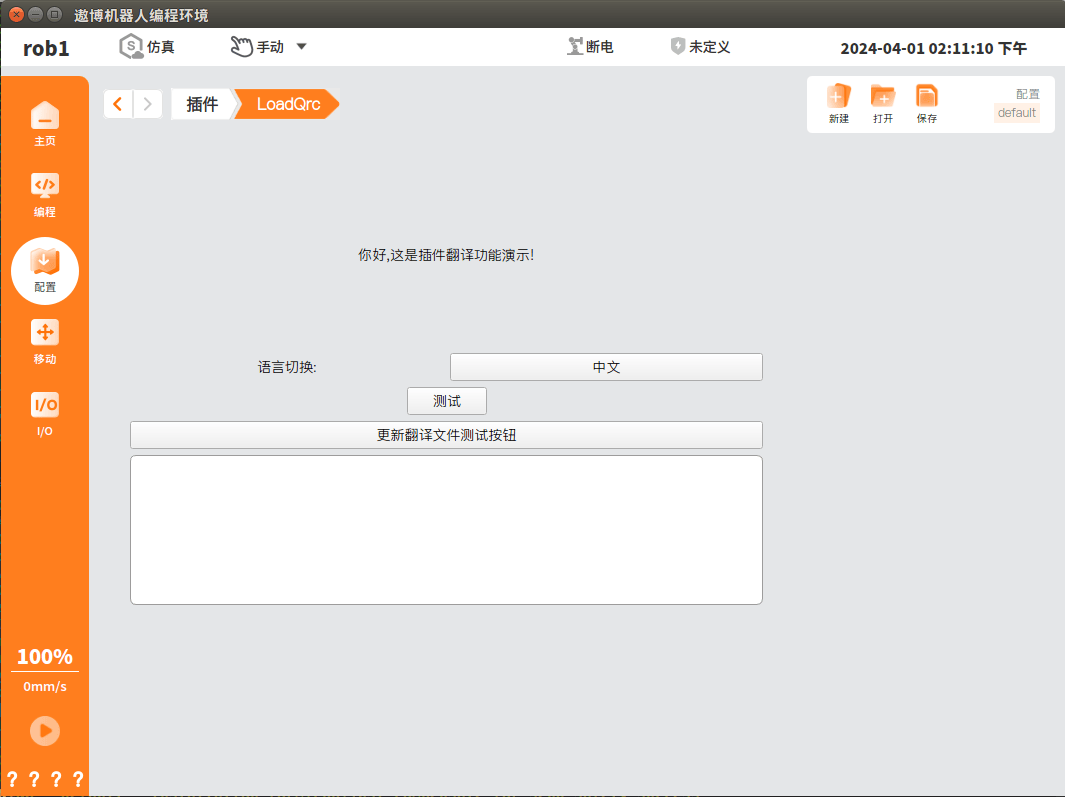Select the 插件 breadcrumb tab

click(202, 104)
